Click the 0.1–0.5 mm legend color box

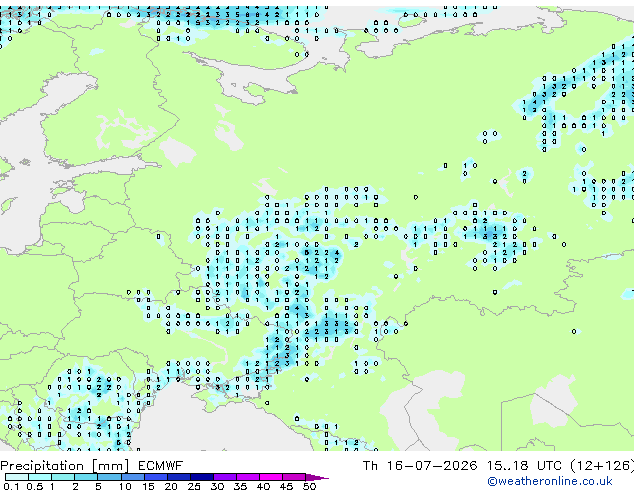(17, 477)
